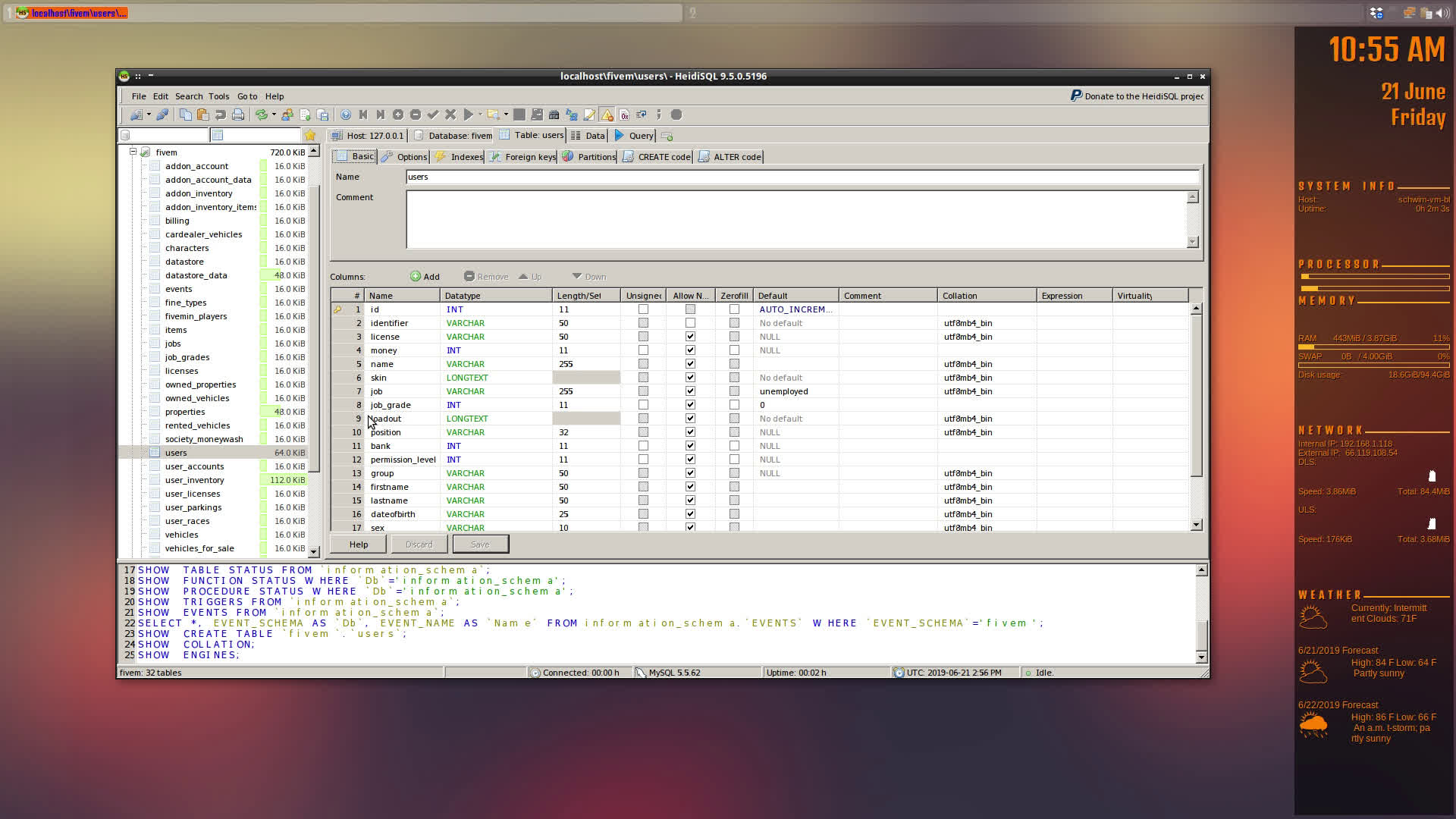Click scroll down arrow of columns list

click(1196, 525)
